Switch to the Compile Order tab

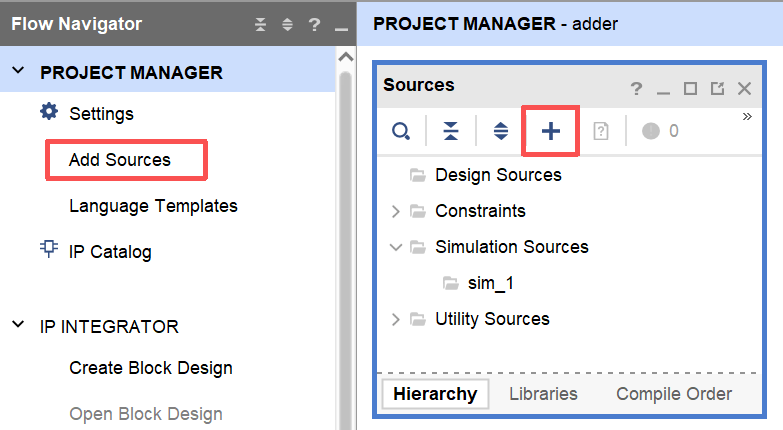tap(673, 394)
